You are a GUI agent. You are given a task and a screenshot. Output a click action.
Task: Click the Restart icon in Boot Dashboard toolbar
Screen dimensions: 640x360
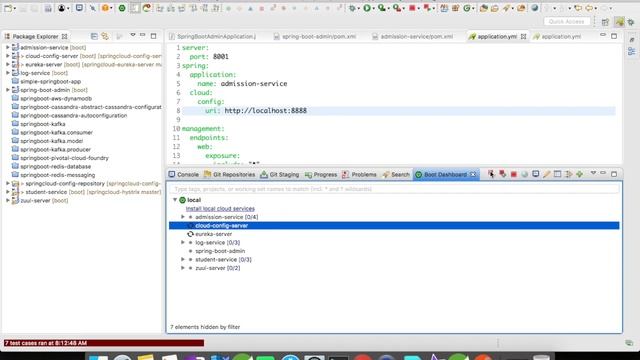click(x=491, y=174)
